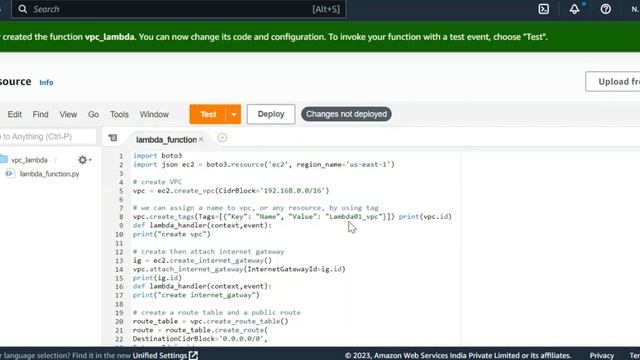This screenshot has width=640, height=360.
Task: Close the lambda_function tab
Action: click(201, 139)
